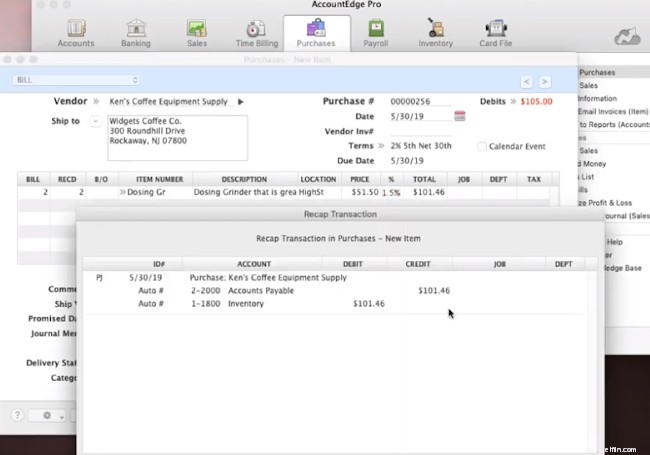Image resolution: width=650 pixels, height=455 pixels.
Task: Open the BILL purchase type dropdown
Action: [76, 80]
